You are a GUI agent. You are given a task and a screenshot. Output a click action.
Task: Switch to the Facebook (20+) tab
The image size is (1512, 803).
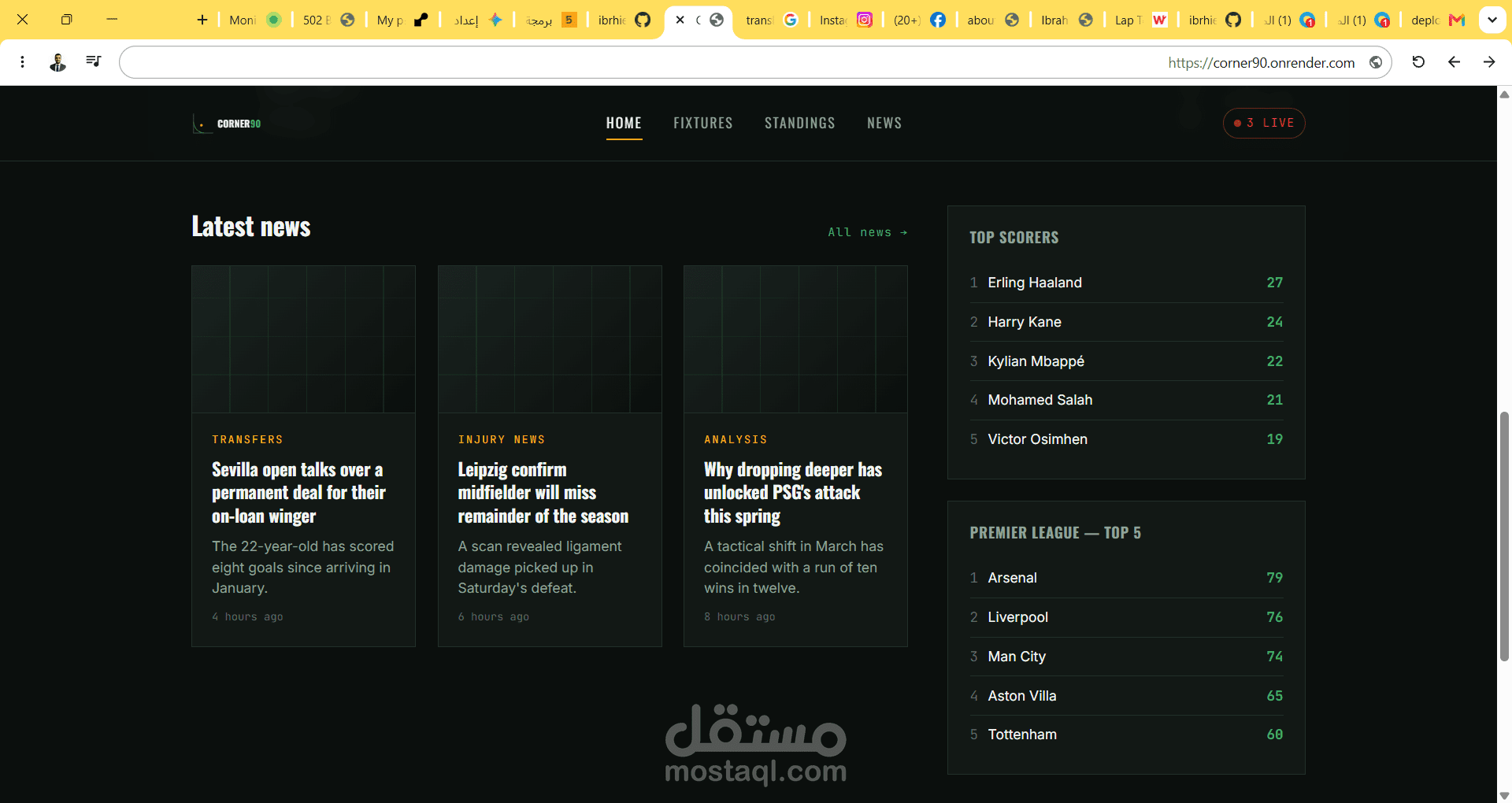tap(920, 20)
